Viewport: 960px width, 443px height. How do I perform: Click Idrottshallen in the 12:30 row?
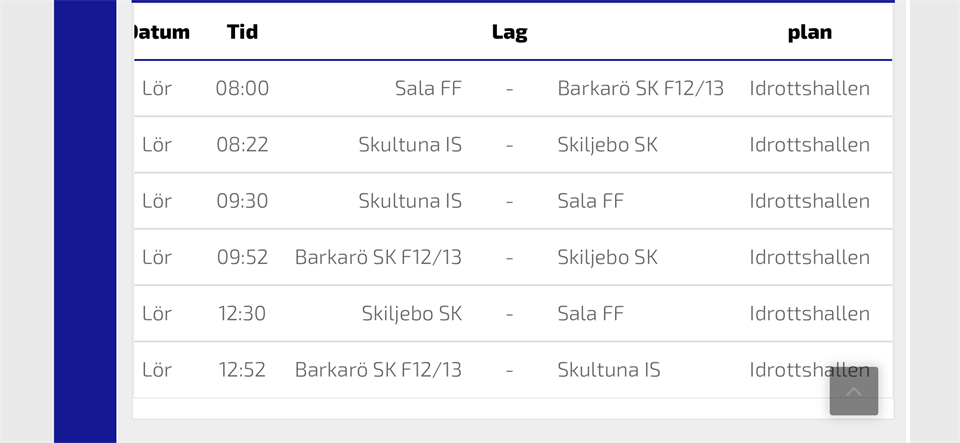point(809,313)
